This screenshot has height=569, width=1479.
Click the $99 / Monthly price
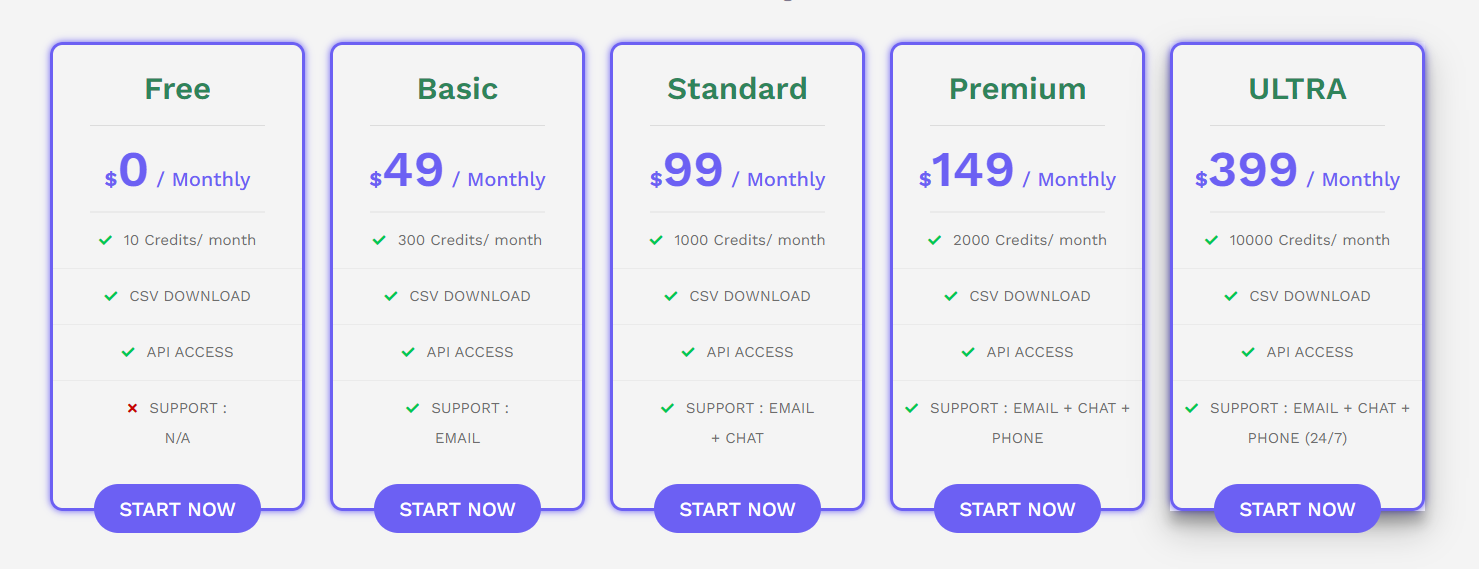(x=737, y=172)
